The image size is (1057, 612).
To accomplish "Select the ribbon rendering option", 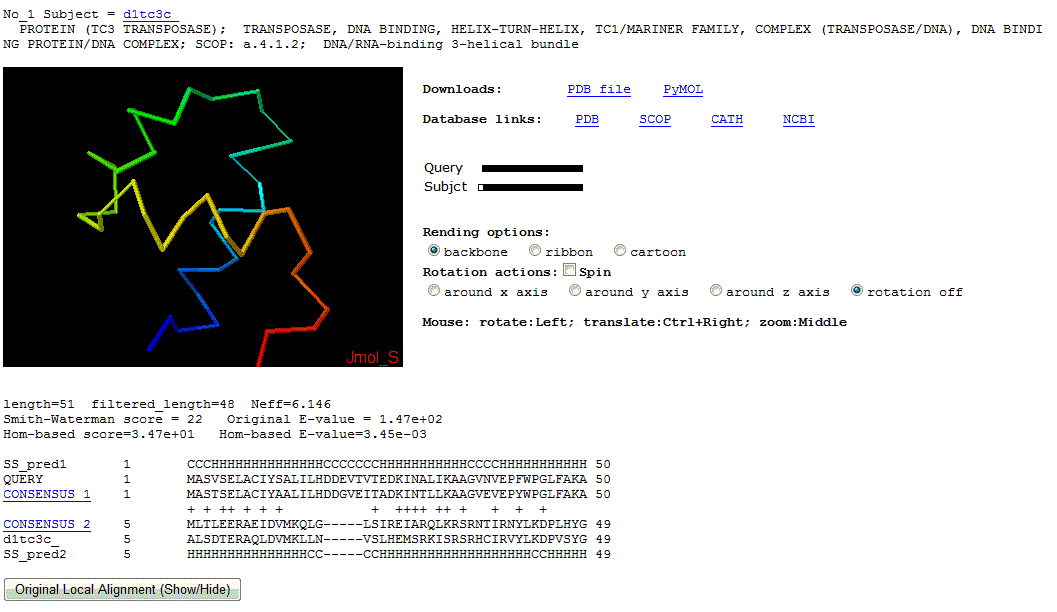I will pos(535,251).
